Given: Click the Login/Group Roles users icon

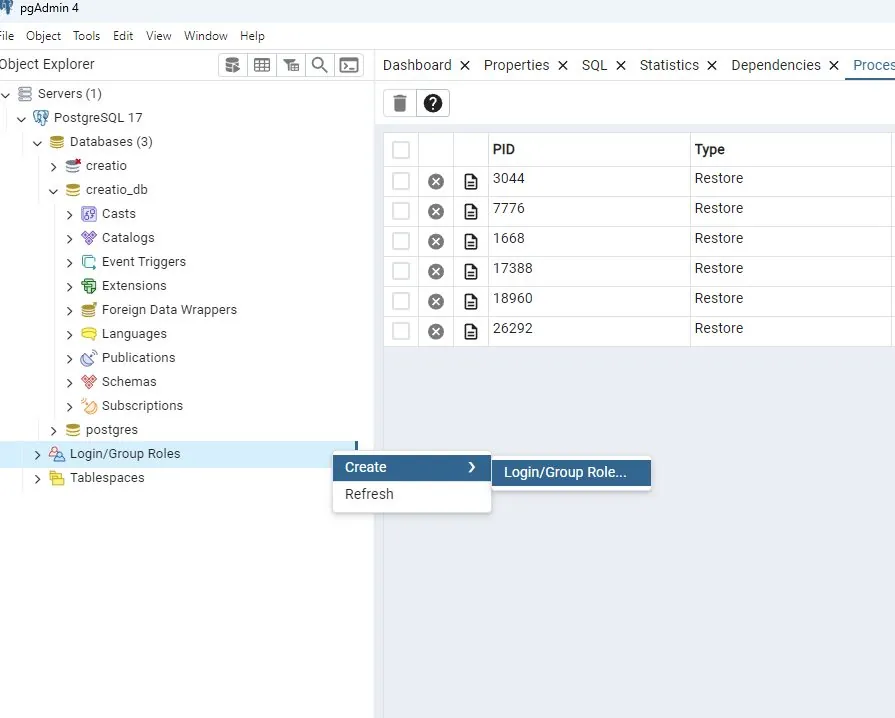Looking at the screenshot, I should tap(57, 454).
